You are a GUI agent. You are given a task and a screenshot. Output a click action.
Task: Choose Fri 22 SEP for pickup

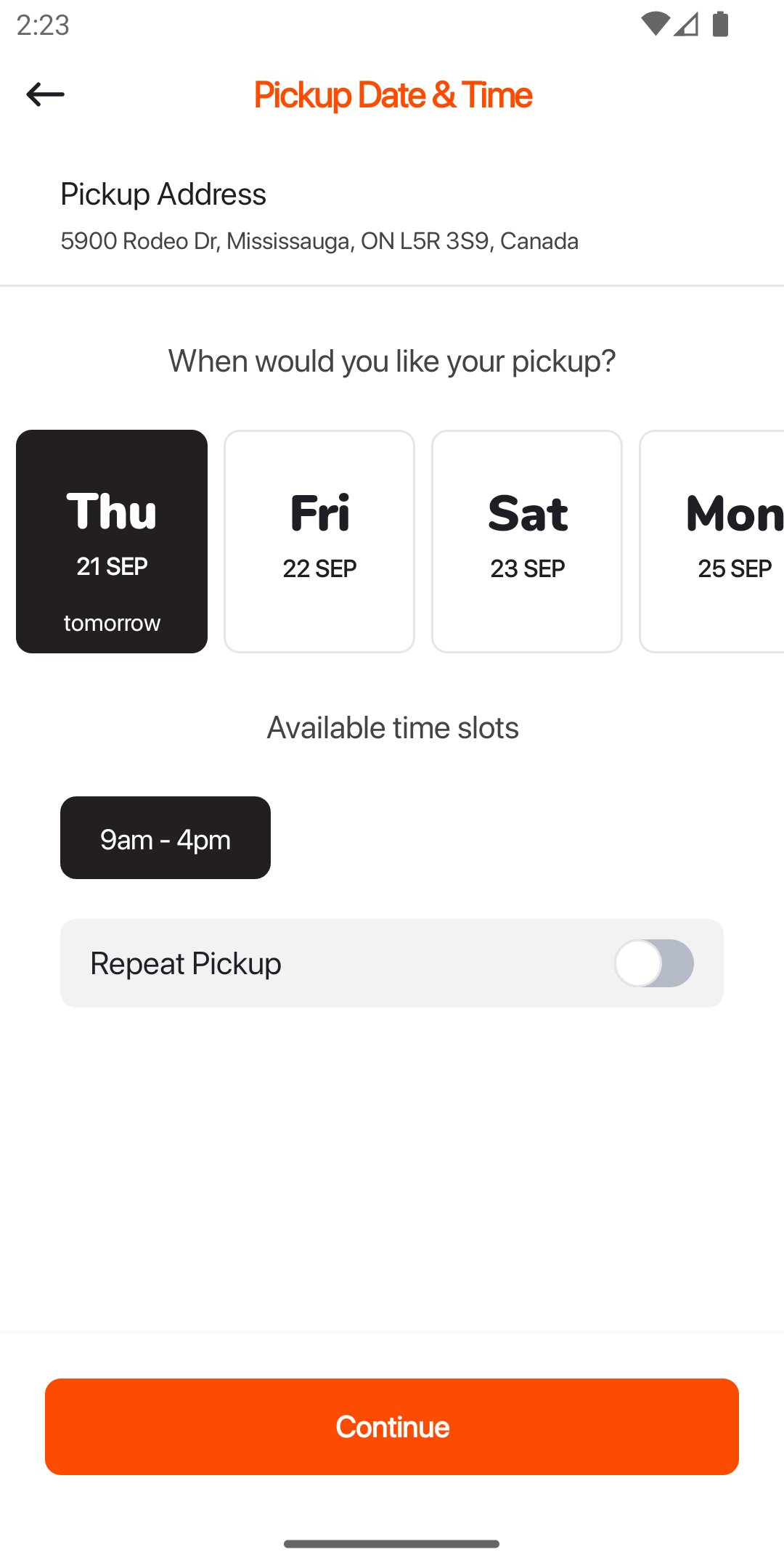(319, 541)
